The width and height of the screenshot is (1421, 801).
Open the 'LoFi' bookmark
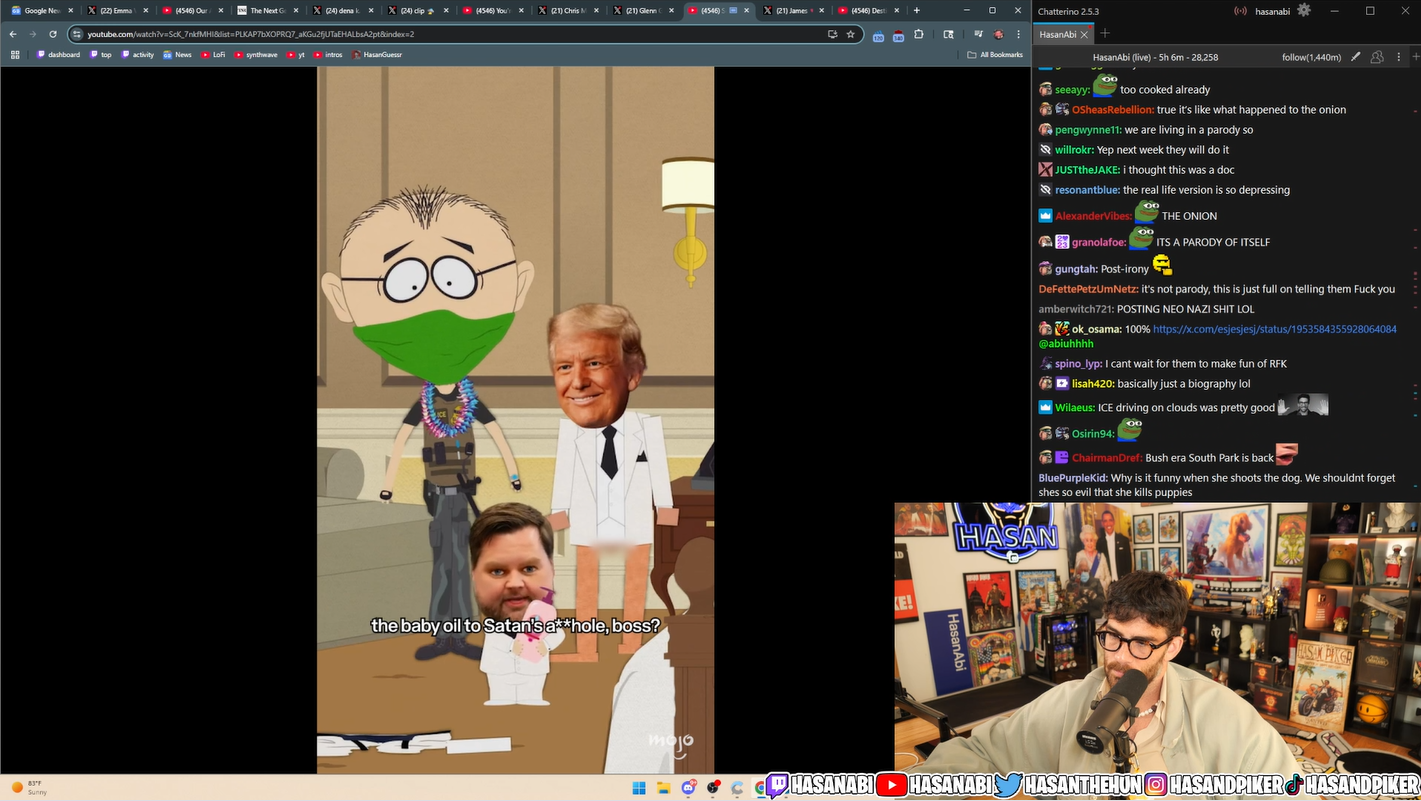pos(213,55)
